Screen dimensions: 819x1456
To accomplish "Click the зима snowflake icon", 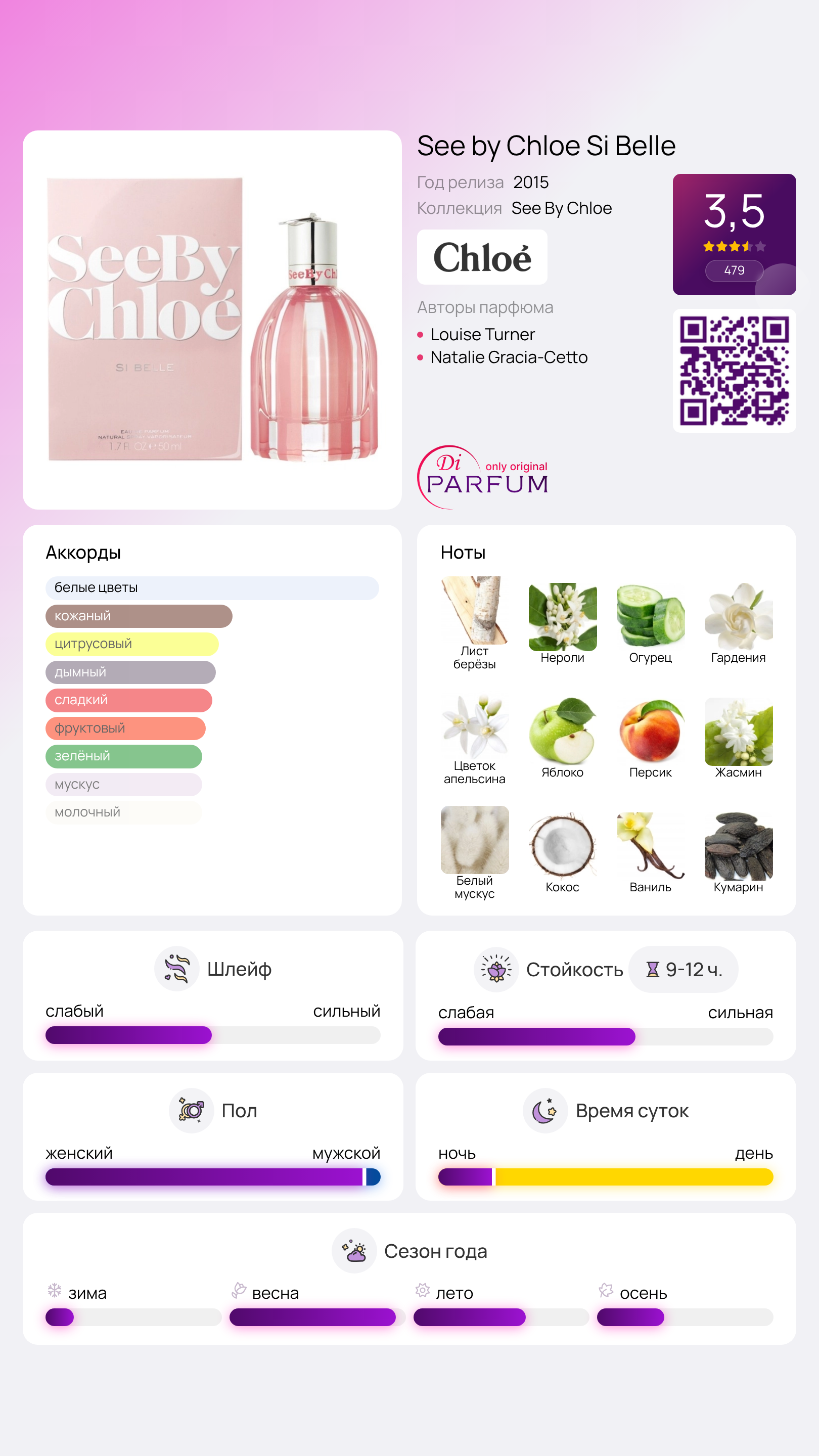I will [x=55, y=1290].
